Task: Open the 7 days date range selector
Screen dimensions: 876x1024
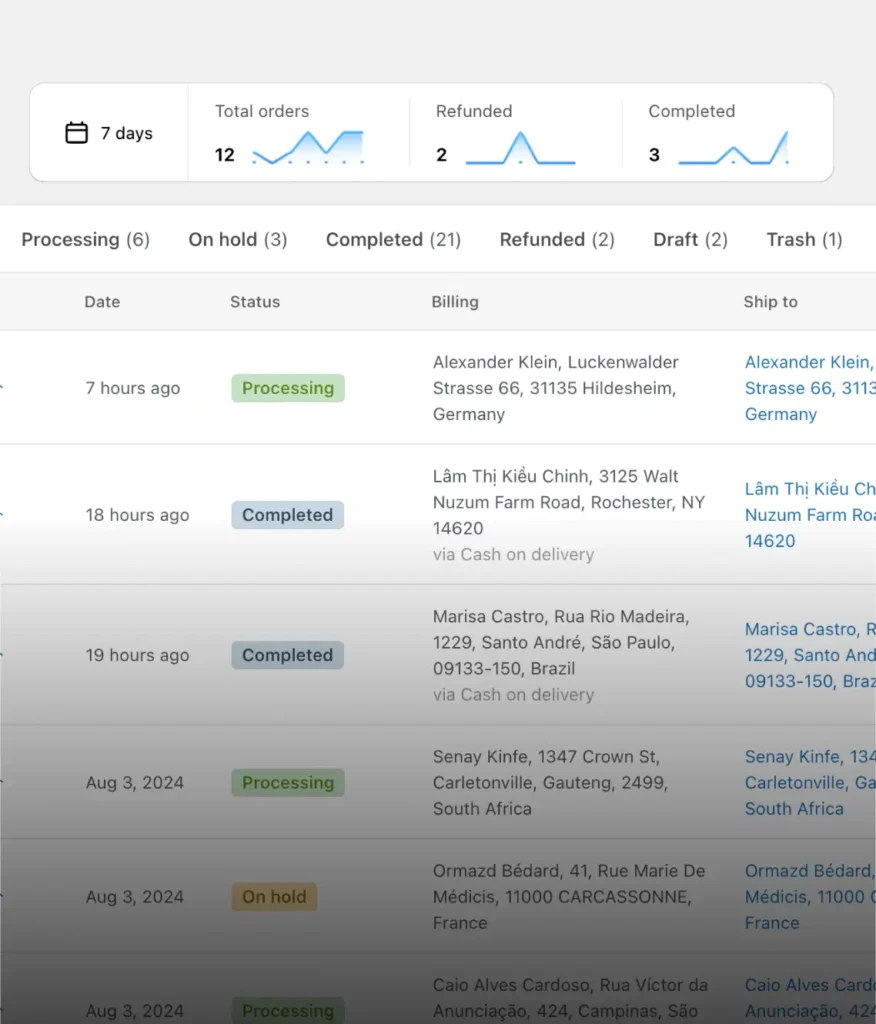Action: [x=109, y=133]
